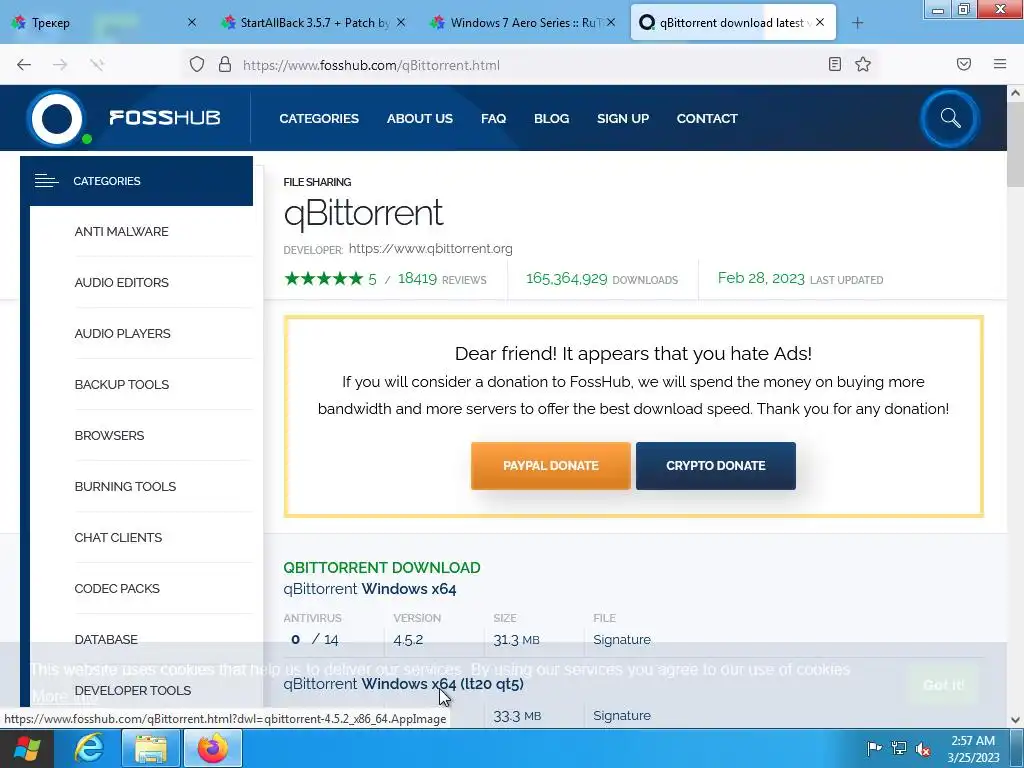Open CATEGORIES in the top navigation
This screenshot has height=768, width=1024.
click(319, 119)
